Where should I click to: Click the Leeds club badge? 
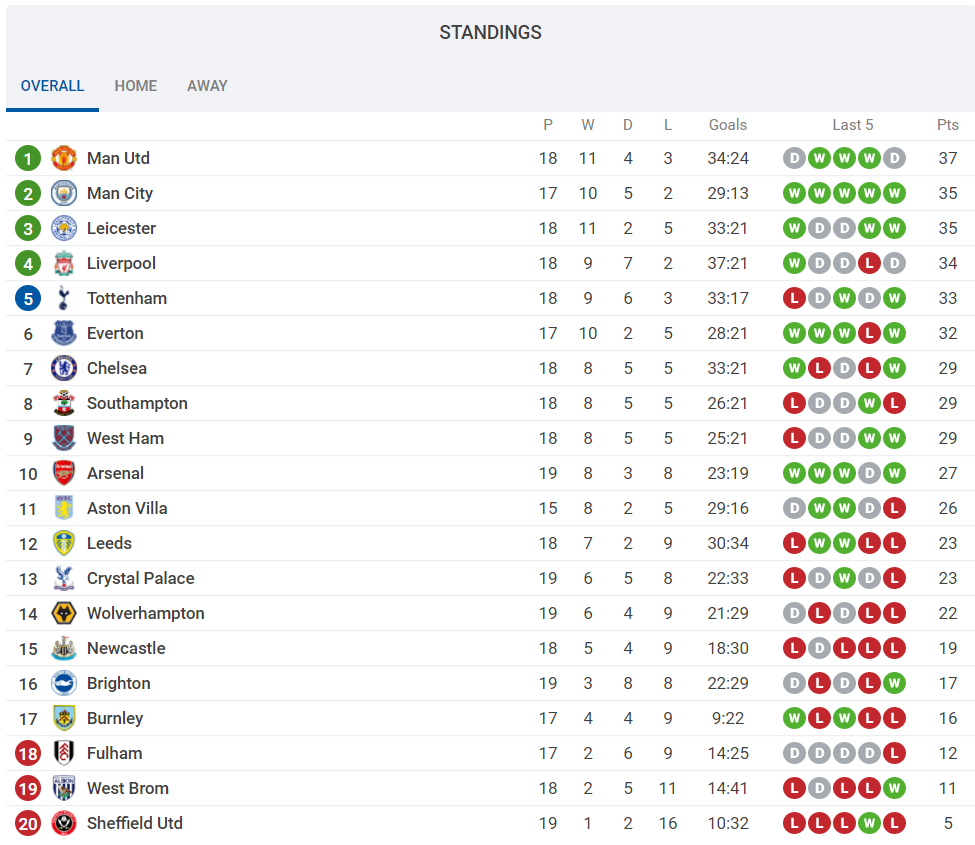pyautogui.click(x=63, y=543)
